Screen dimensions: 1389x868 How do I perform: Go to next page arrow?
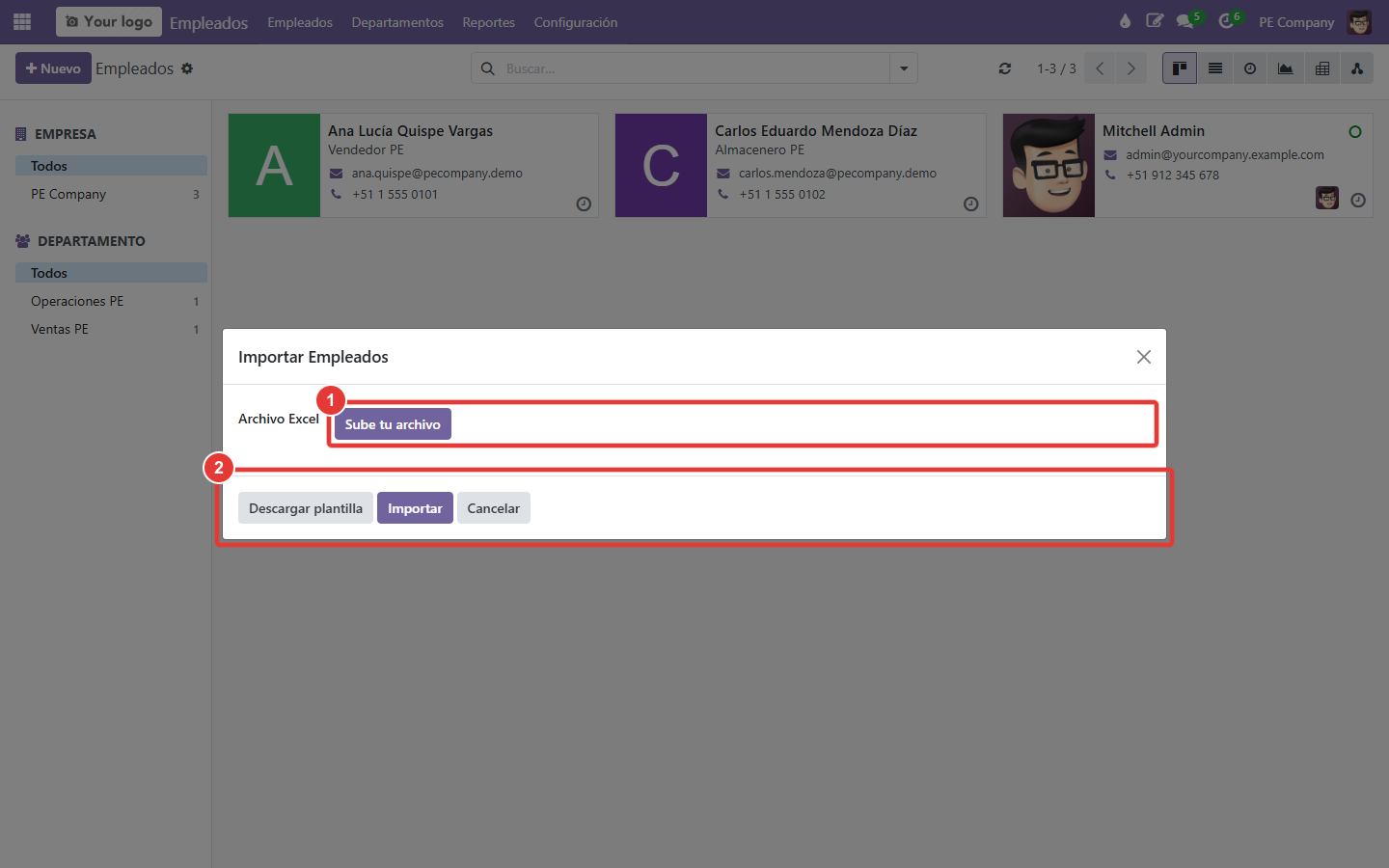pos(1131,68)
